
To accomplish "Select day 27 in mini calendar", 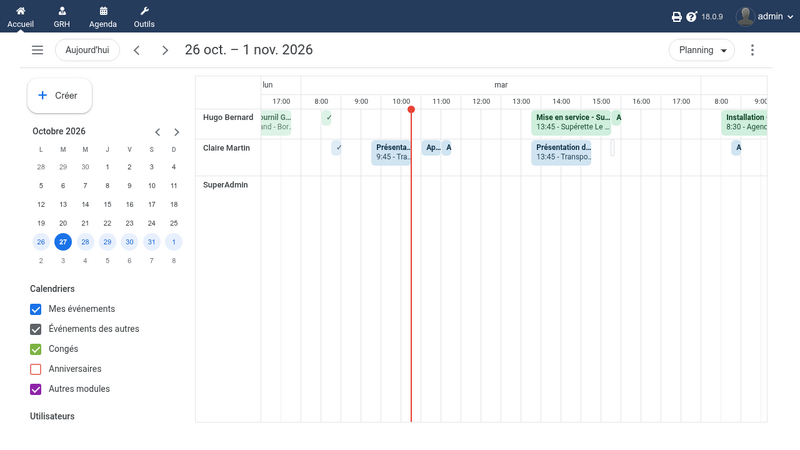I will [x=63, y=242].
